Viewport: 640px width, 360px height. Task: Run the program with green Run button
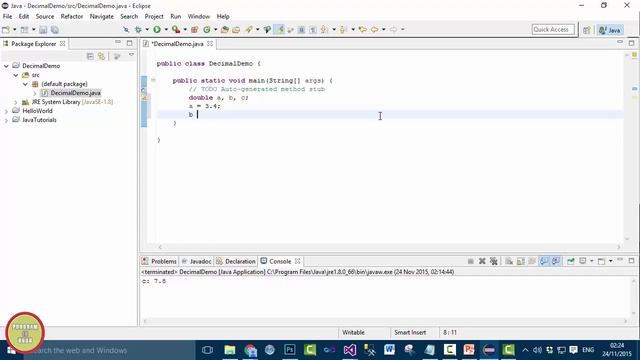(157, 29)
